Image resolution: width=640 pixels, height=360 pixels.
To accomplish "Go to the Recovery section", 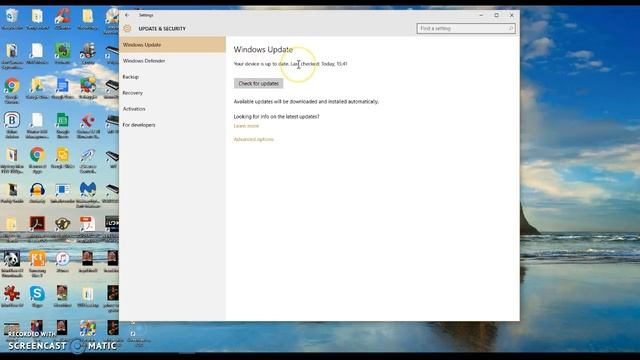I will [x=172, y=93].
